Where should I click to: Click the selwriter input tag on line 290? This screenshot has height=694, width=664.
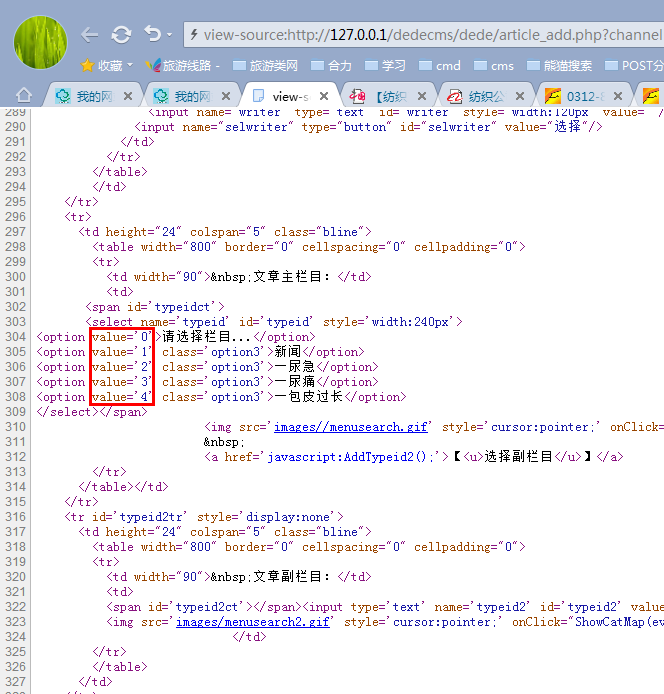[368, 127]
